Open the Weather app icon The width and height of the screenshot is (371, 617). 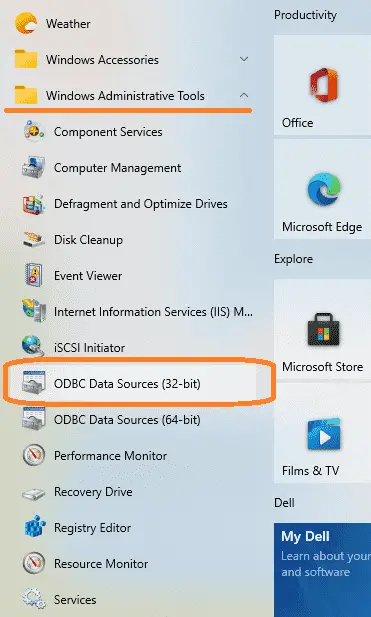(26, 23)
